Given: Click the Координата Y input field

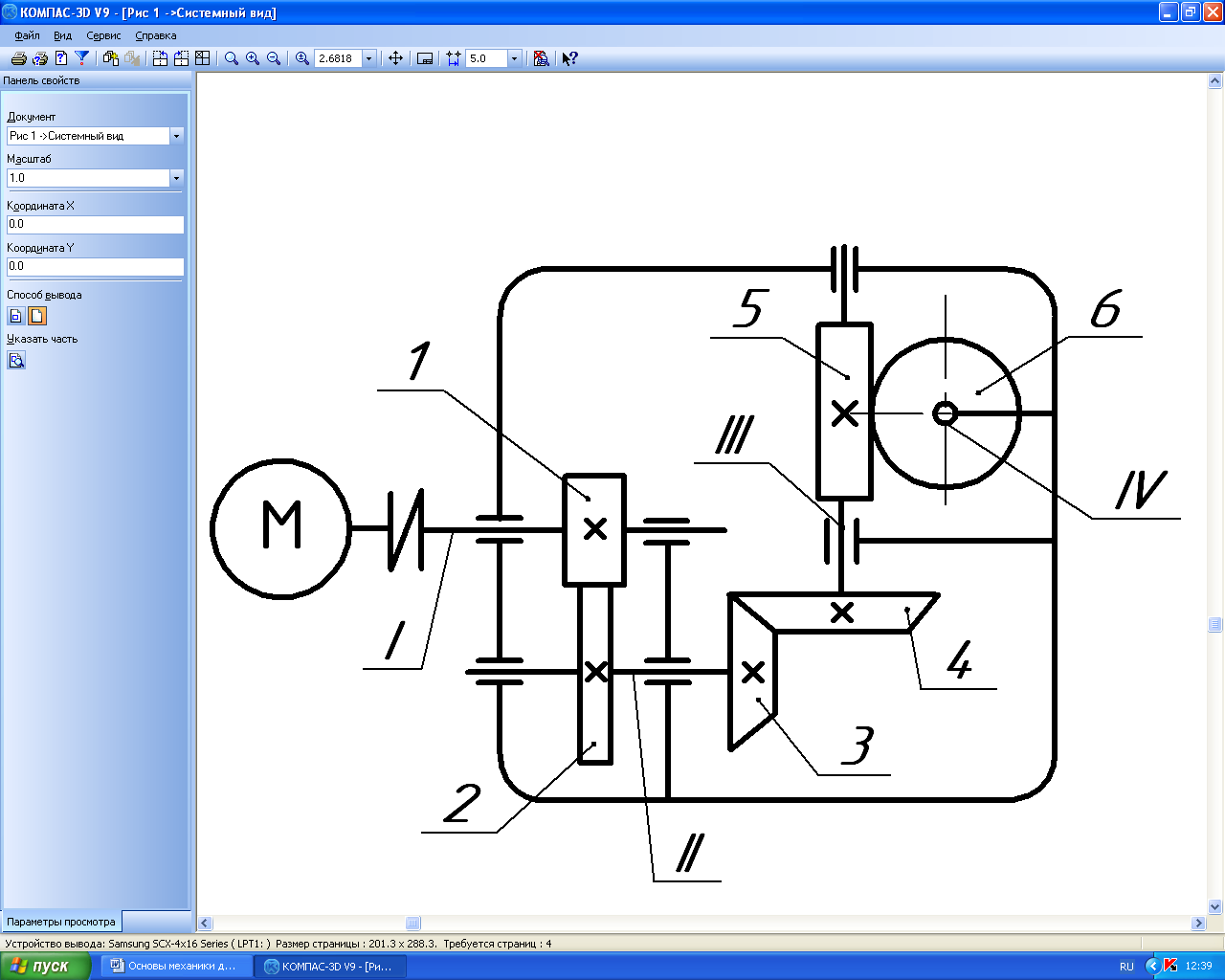Looking at the screenshot, I should pos(95,266).
